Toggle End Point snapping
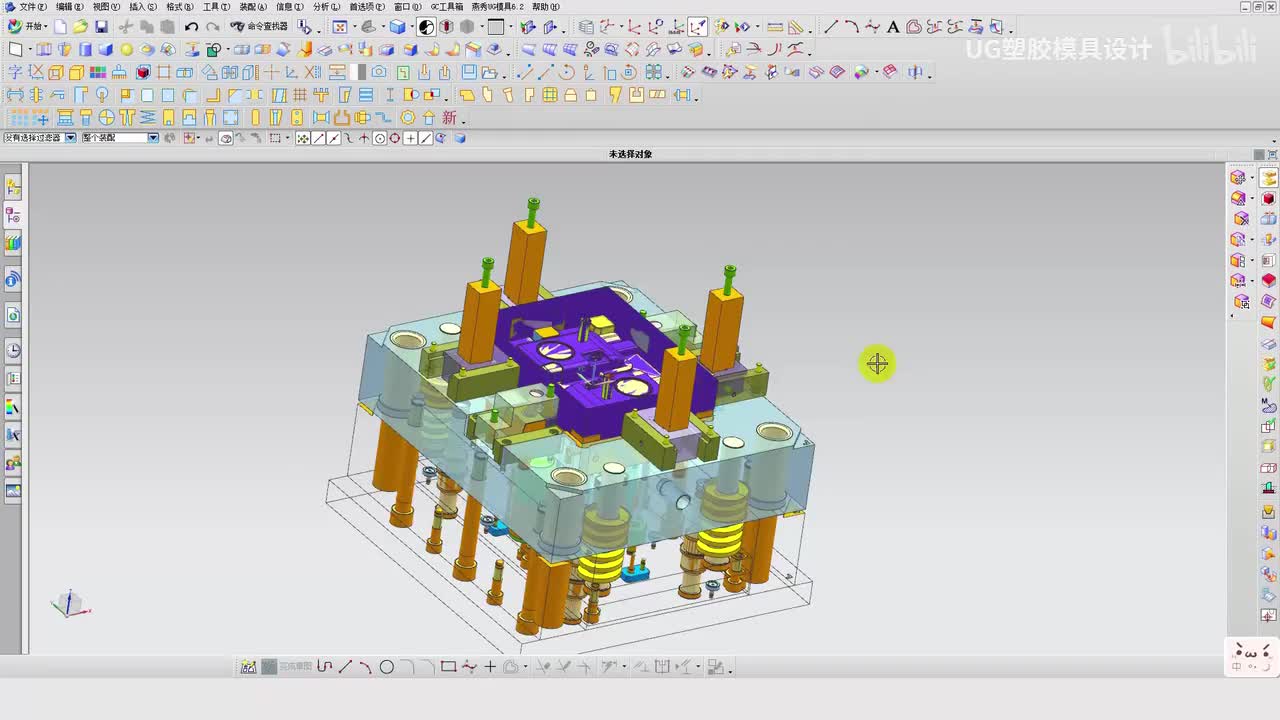 pos(319,138)
